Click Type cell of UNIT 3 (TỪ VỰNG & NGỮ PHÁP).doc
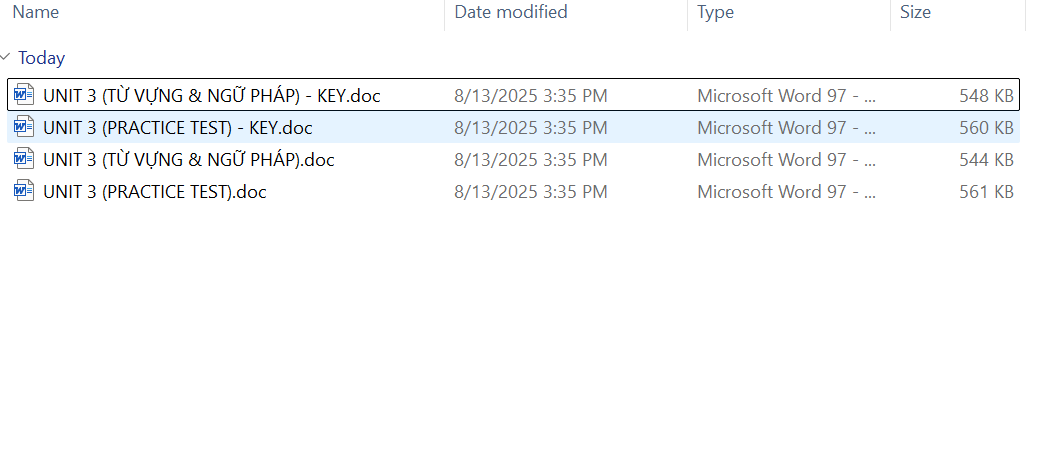The image size is (1050, 476). click(786, 160)
